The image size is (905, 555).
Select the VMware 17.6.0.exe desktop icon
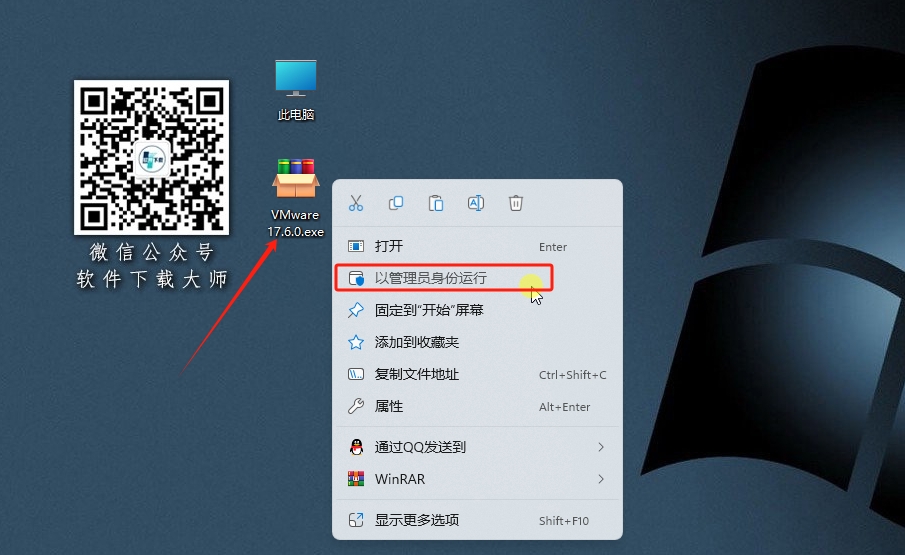point(296,198)
